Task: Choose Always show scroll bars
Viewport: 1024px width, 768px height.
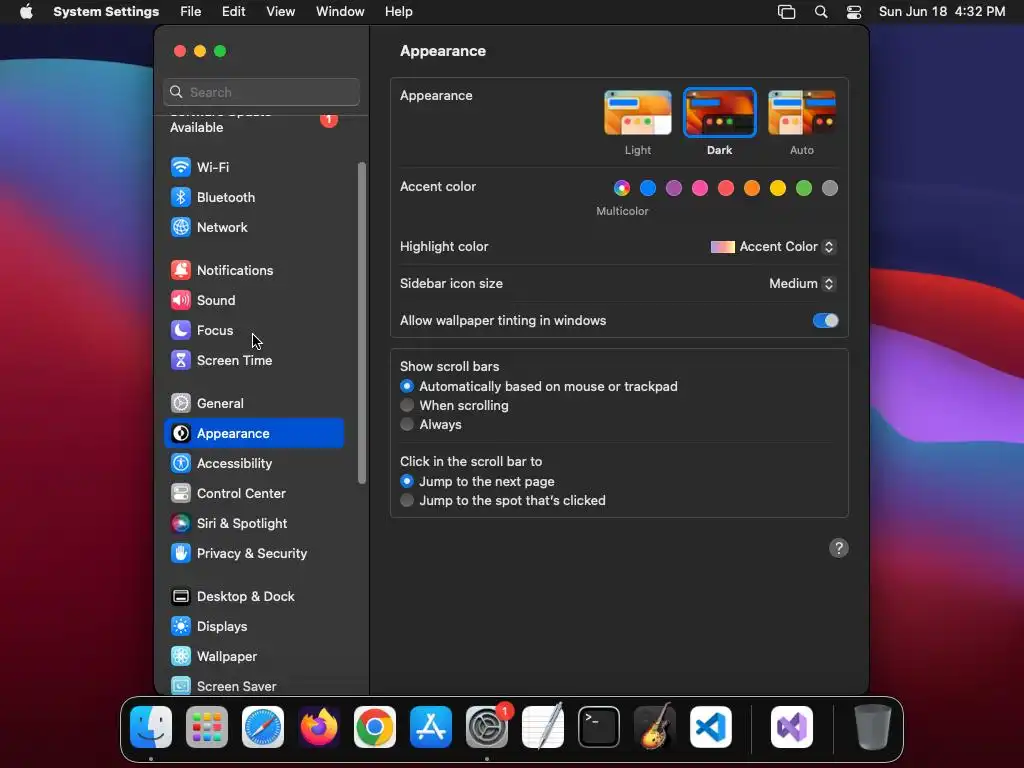Action: [x=407, y=424]
